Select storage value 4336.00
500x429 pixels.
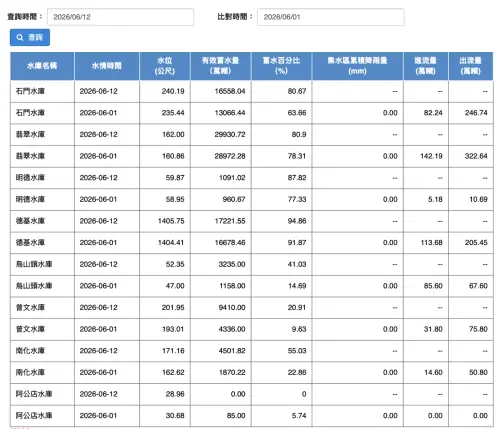tap(232, 329)
